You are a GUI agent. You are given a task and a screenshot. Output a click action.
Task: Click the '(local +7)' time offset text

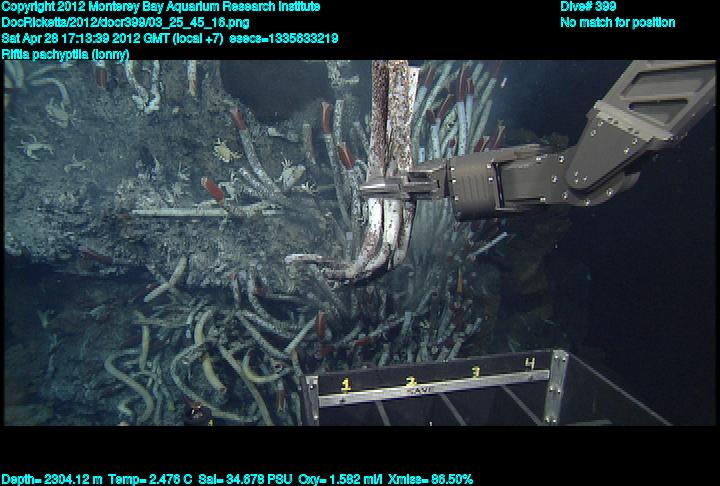click(198, 38)
